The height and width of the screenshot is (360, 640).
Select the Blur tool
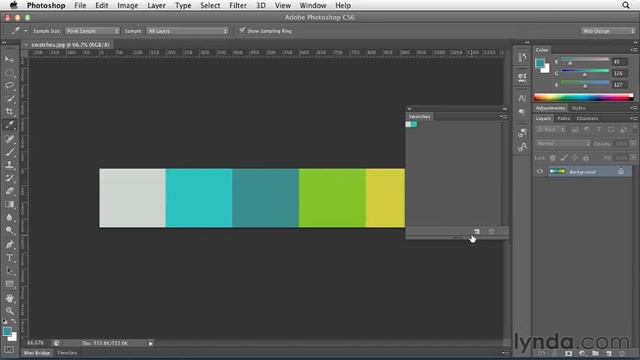tap(9, 217)
